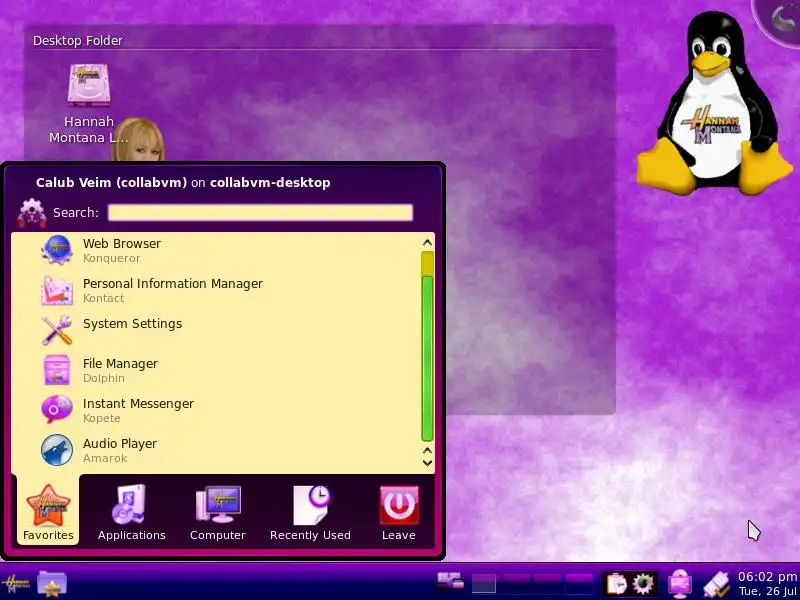The width and height of the screenshot is (800, 600).
Task: Open the star folder icon on the panel
Action: point(52,584)
